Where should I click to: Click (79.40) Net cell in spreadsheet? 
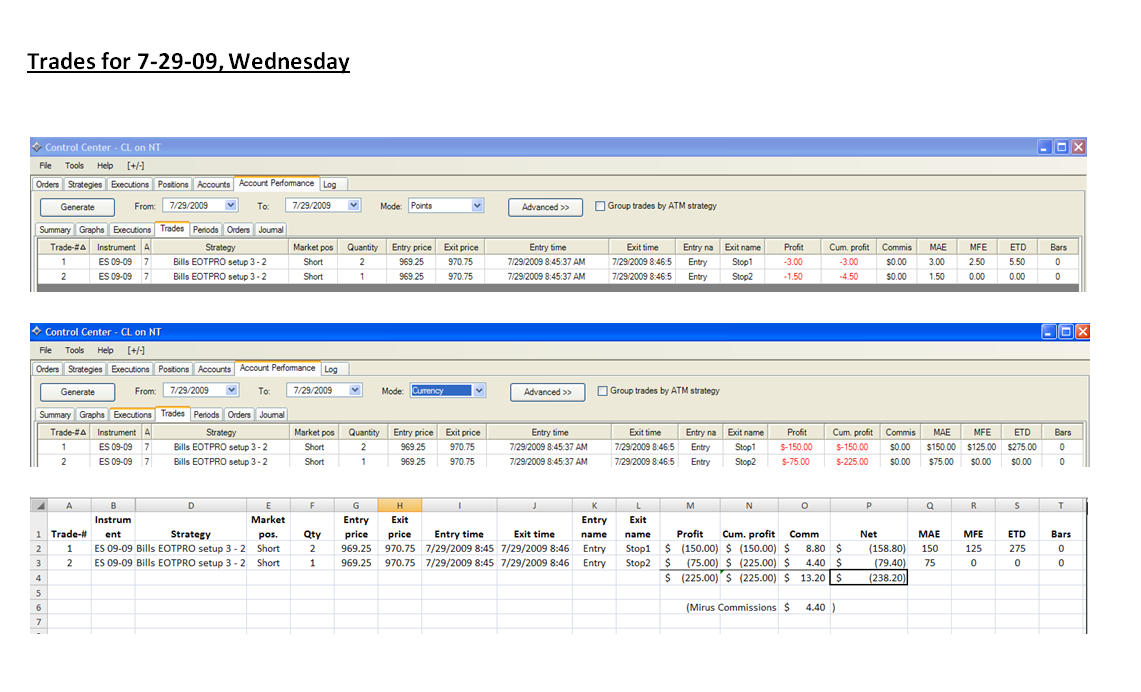[869, 563]
